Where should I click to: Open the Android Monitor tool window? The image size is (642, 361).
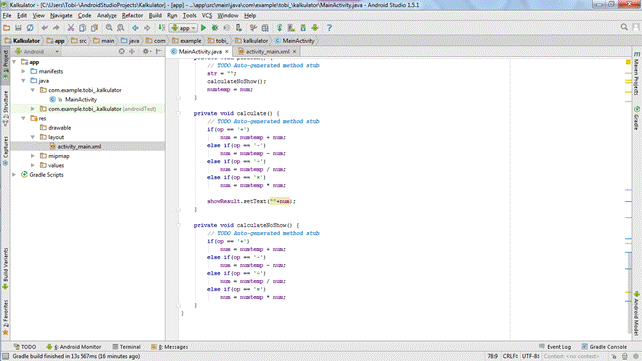[x=74, y=347]
